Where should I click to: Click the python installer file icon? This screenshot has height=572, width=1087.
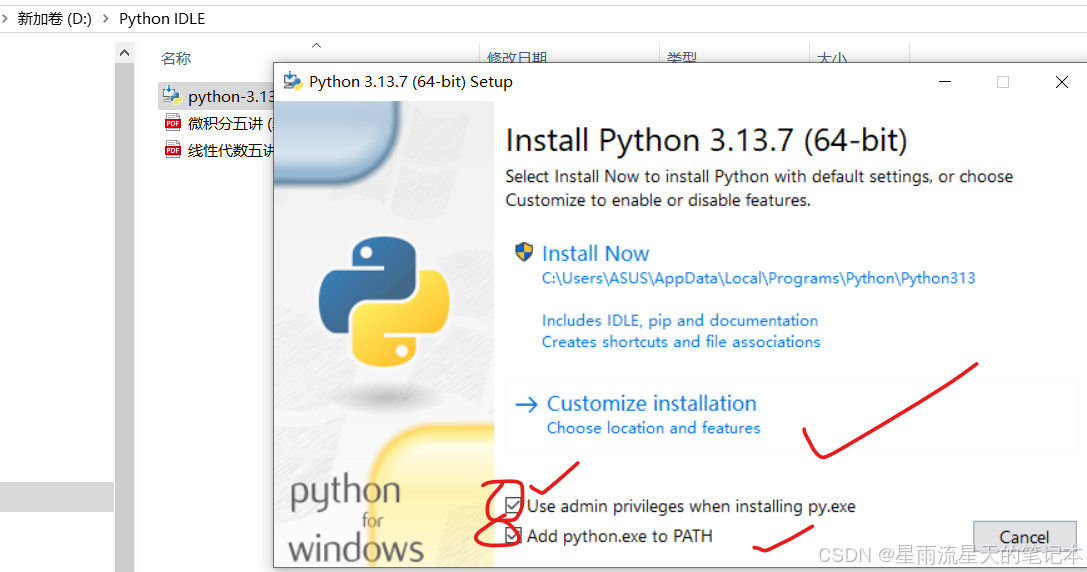coord(172,96)
